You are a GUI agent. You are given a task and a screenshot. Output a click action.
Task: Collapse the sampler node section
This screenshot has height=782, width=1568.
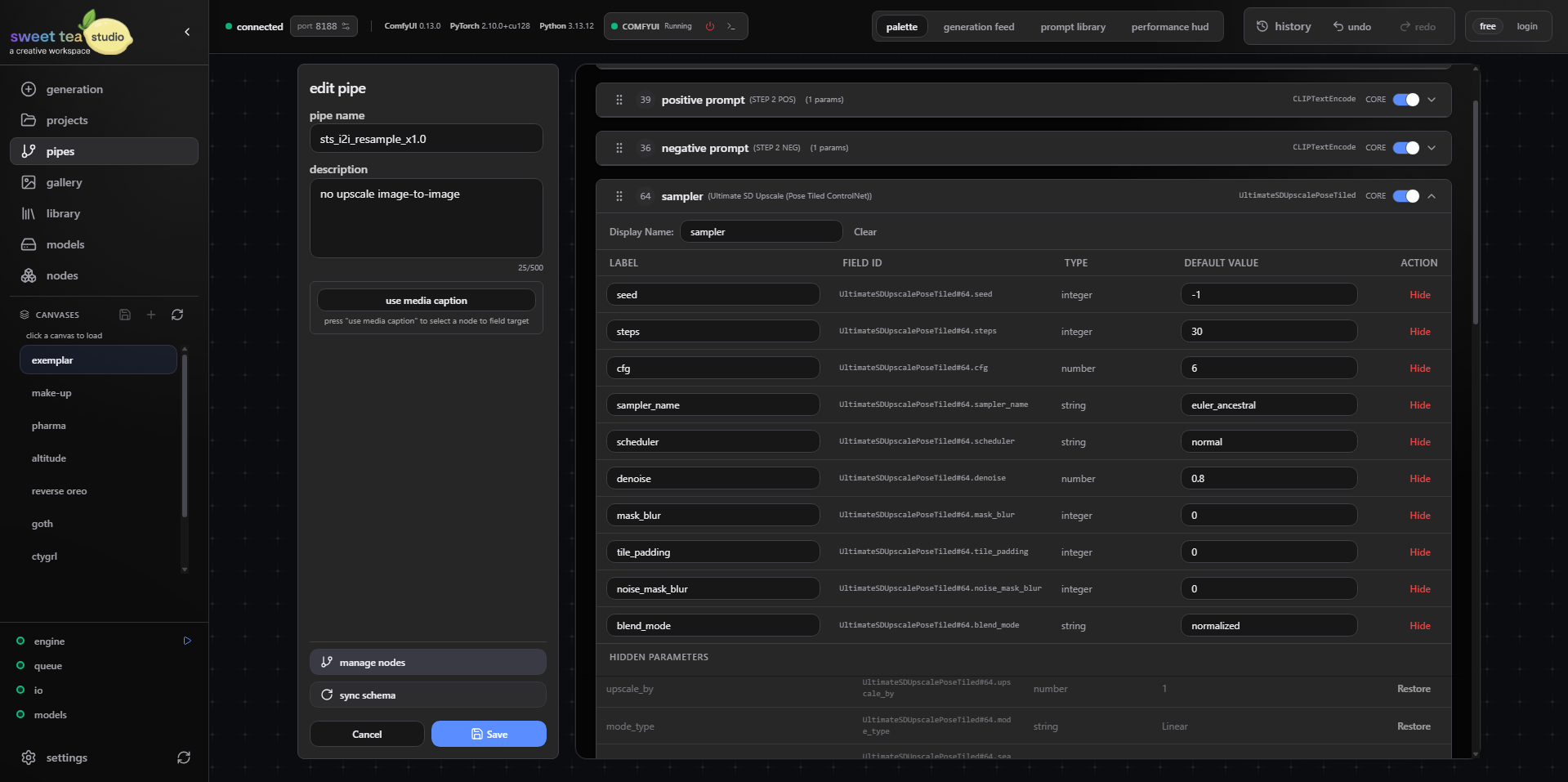tap(1432, 196)
